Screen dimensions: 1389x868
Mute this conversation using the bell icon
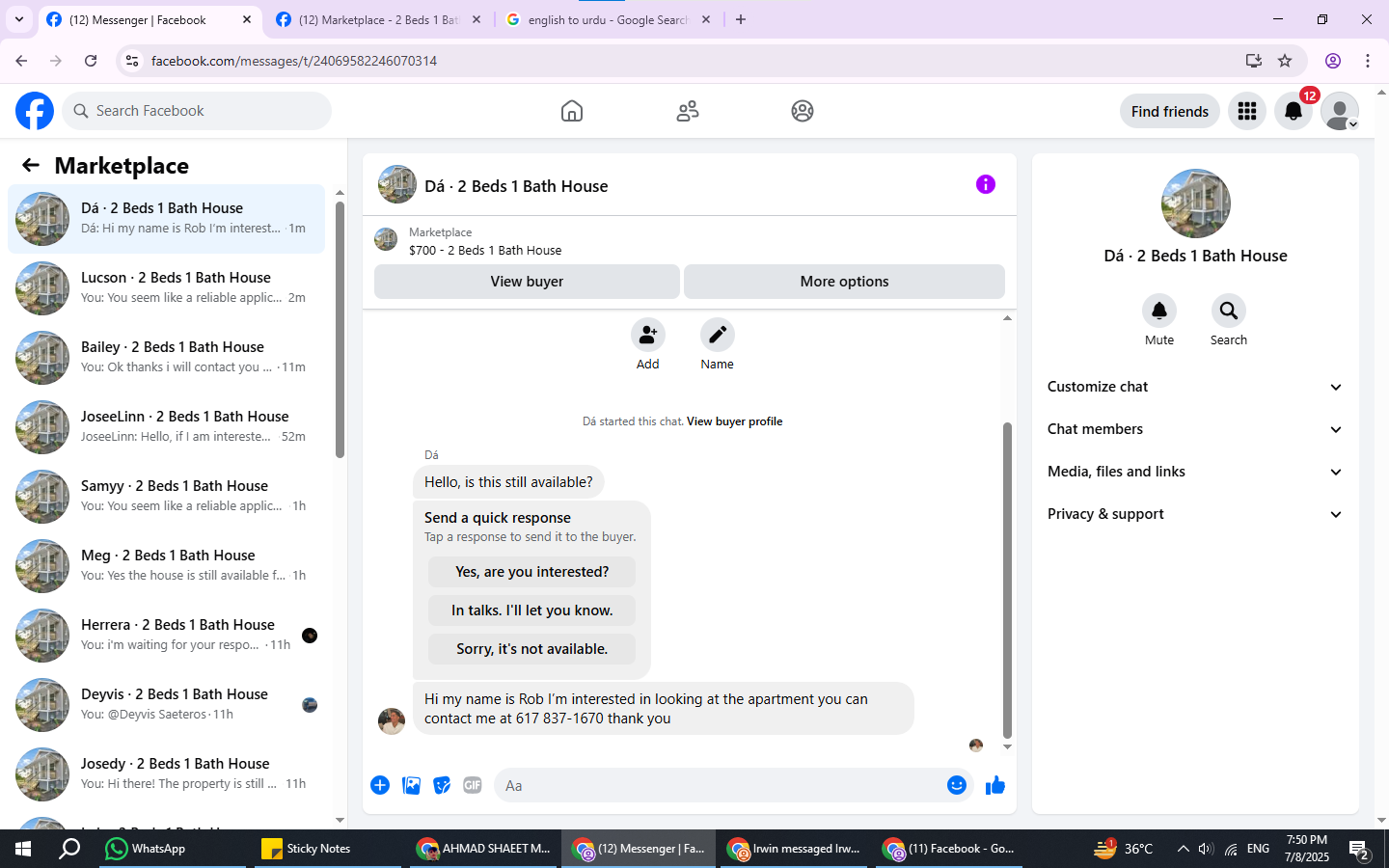[x=1159, y=311]
